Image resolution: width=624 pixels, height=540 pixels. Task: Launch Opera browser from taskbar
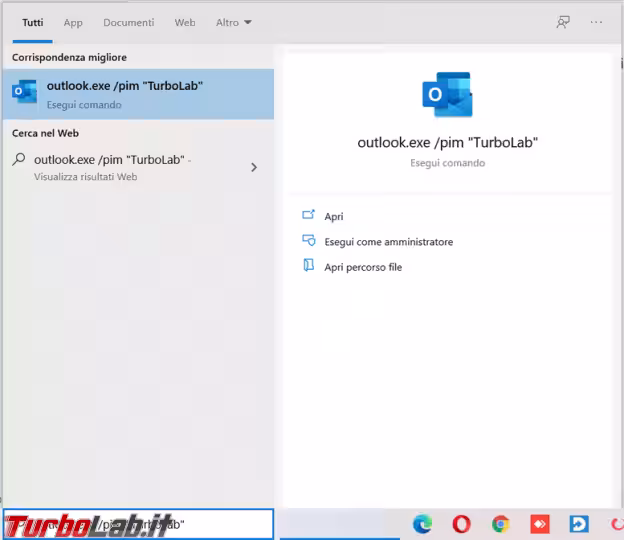coord(461,524)
